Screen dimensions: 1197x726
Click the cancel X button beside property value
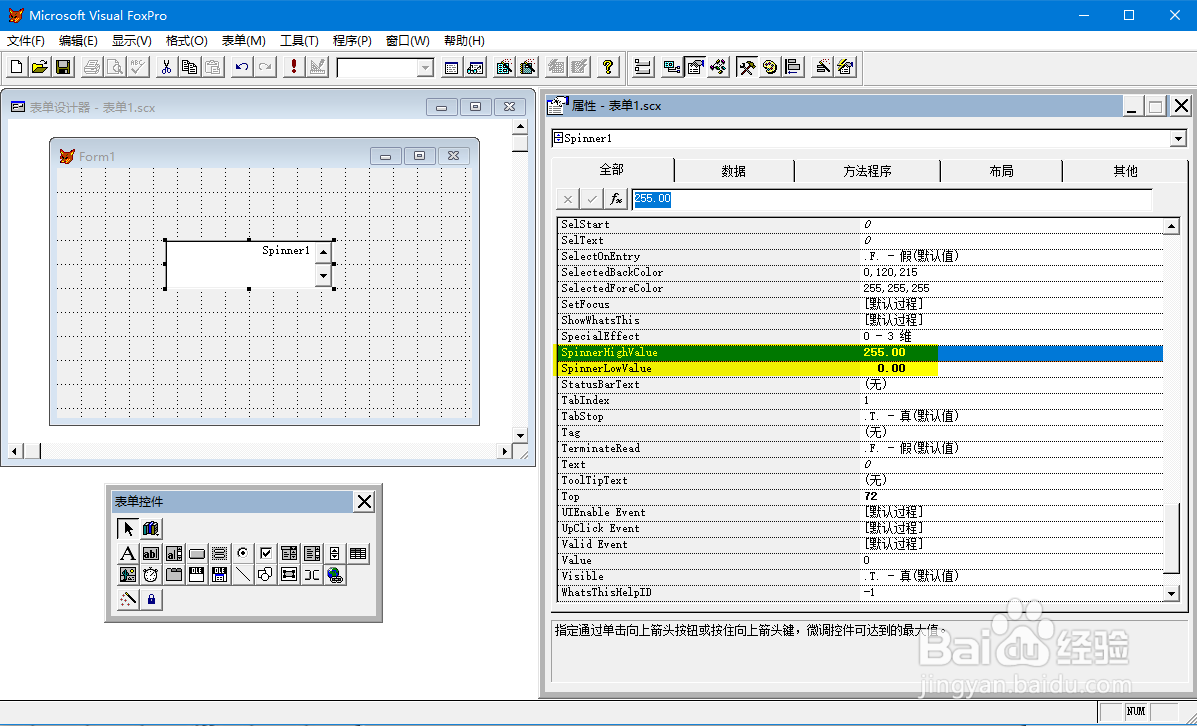pyautogui.click(x=567, y=199)
